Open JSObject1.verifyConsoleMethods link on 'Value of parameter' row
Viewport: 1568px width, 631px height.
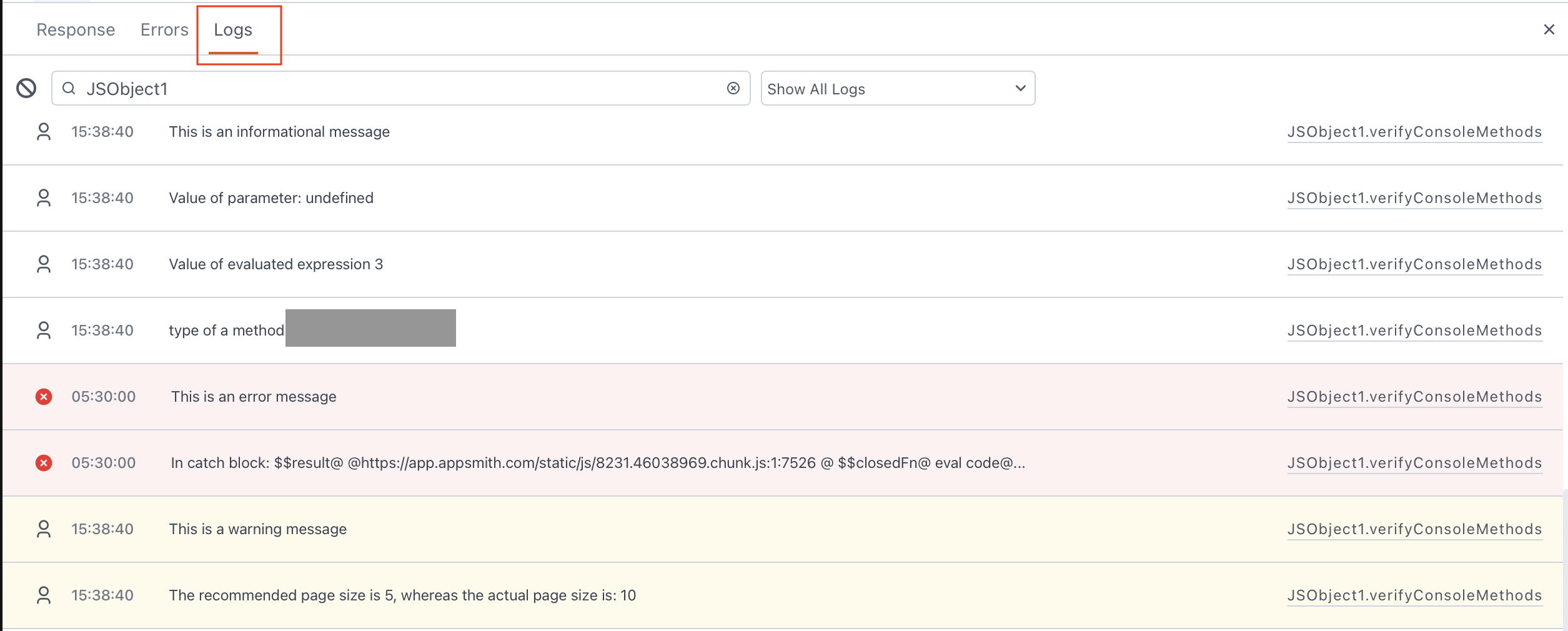(x=1414, y=198)
